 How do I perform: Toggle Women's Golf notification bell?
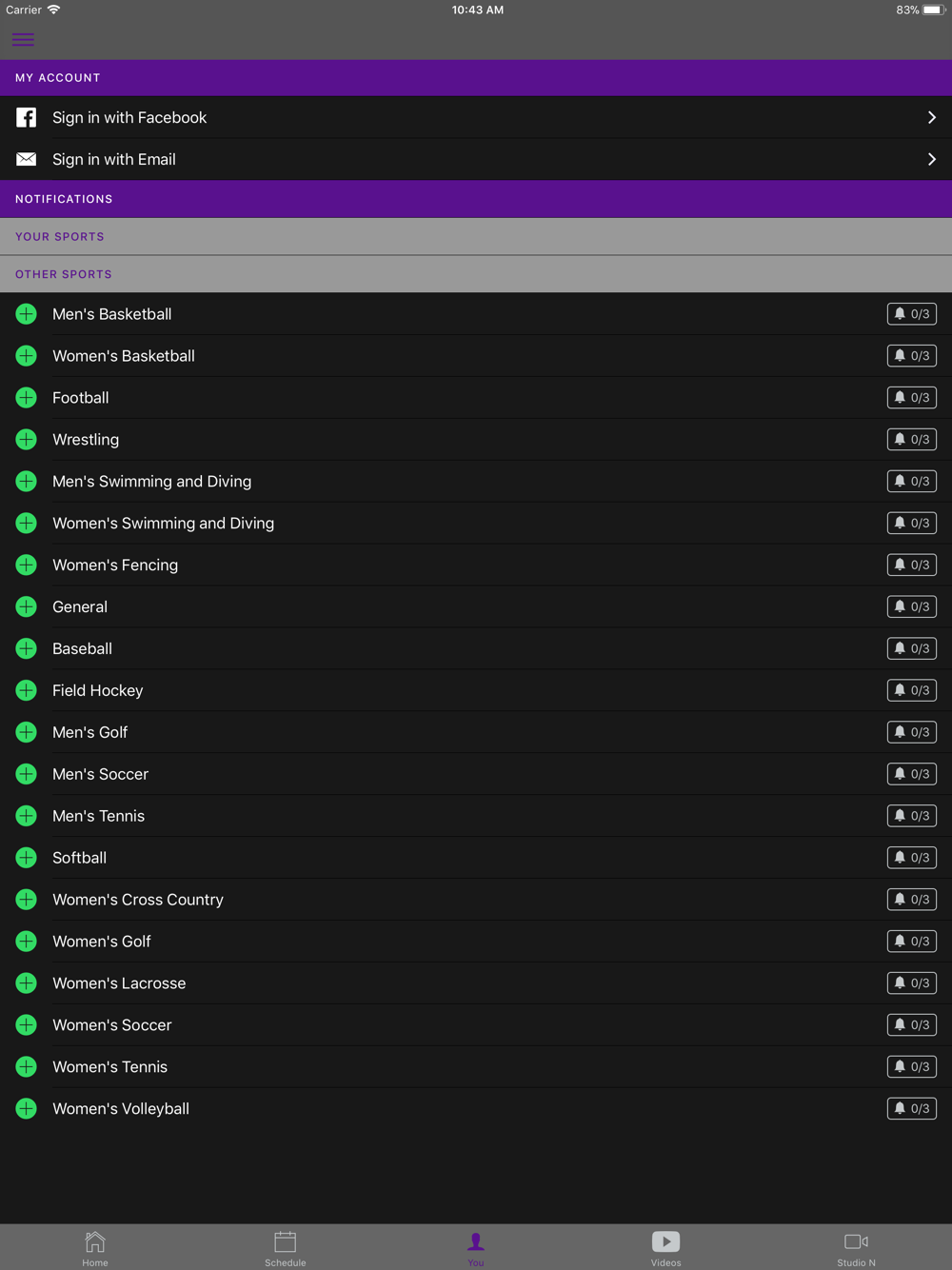(912, 943)
